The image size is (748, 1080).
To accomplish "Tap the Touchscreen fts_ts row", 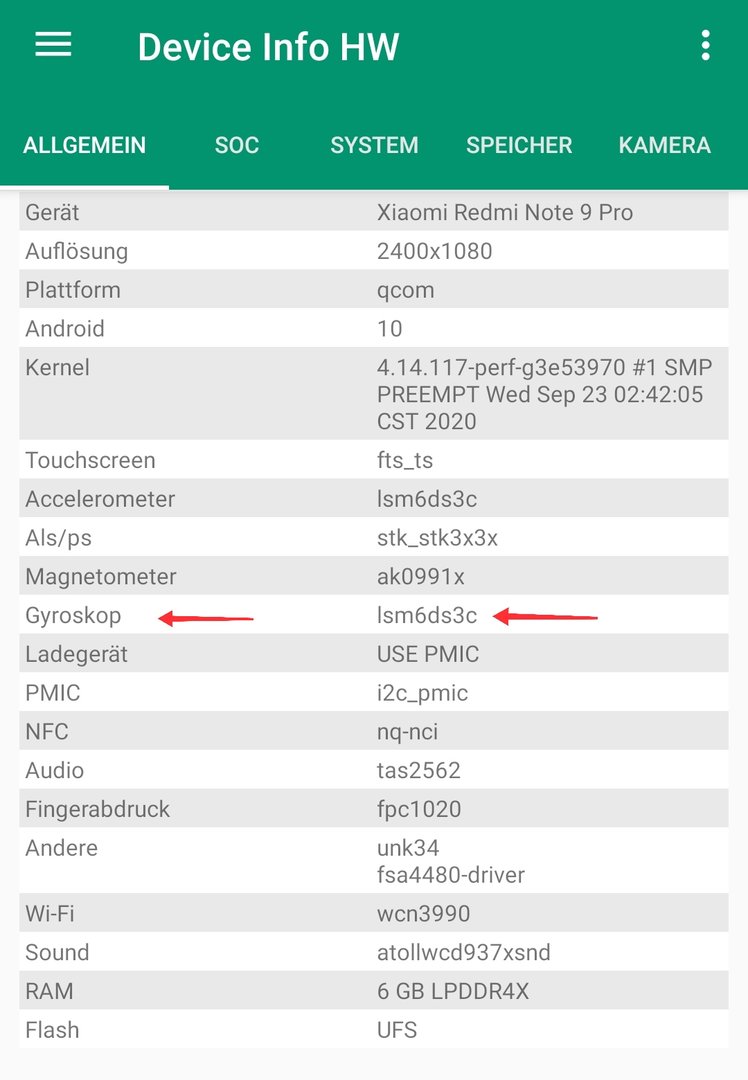I will [373, 459].
